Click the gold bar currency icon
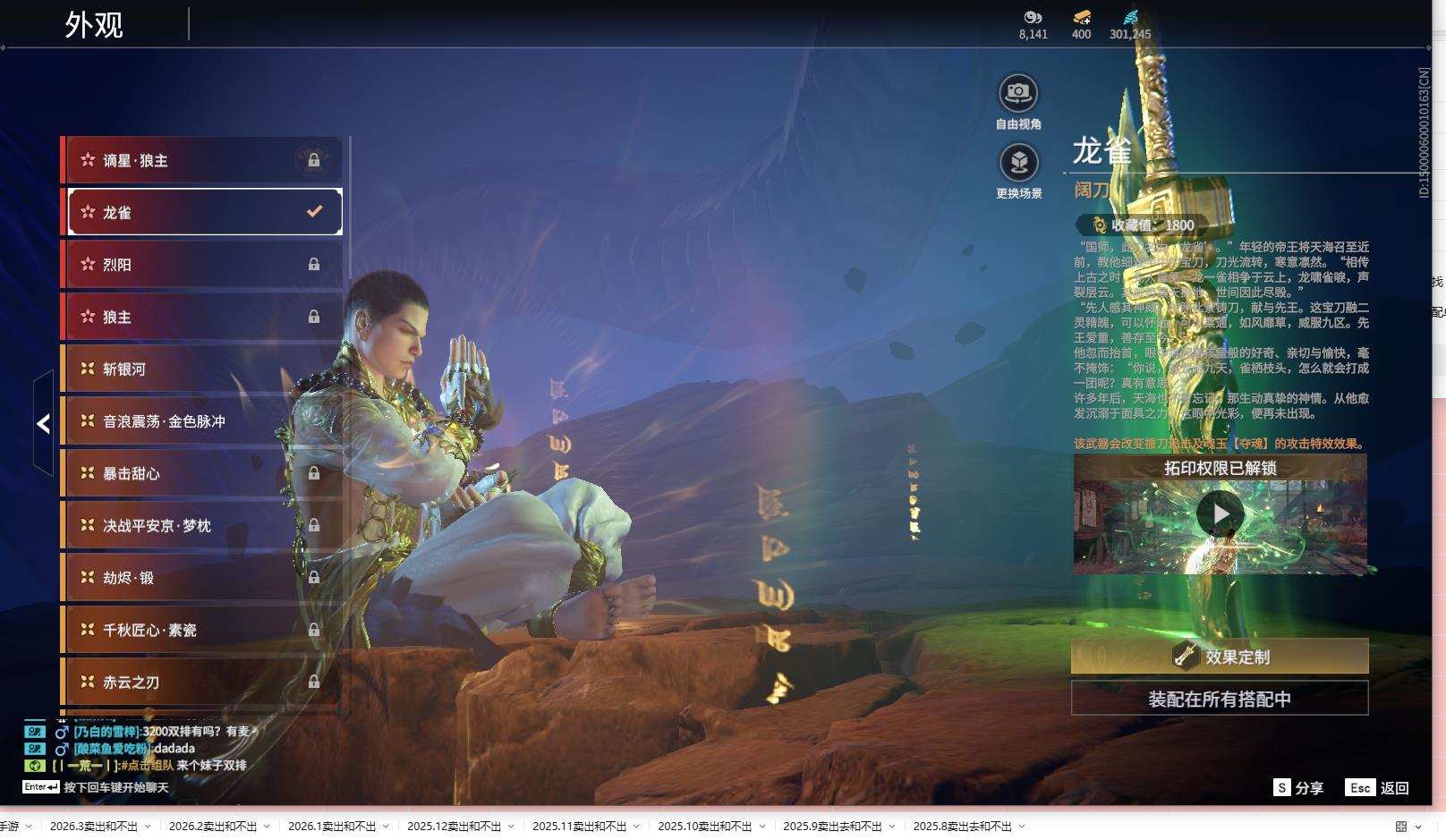The width and height of the screenshot is (1446, 840). 1081,17
